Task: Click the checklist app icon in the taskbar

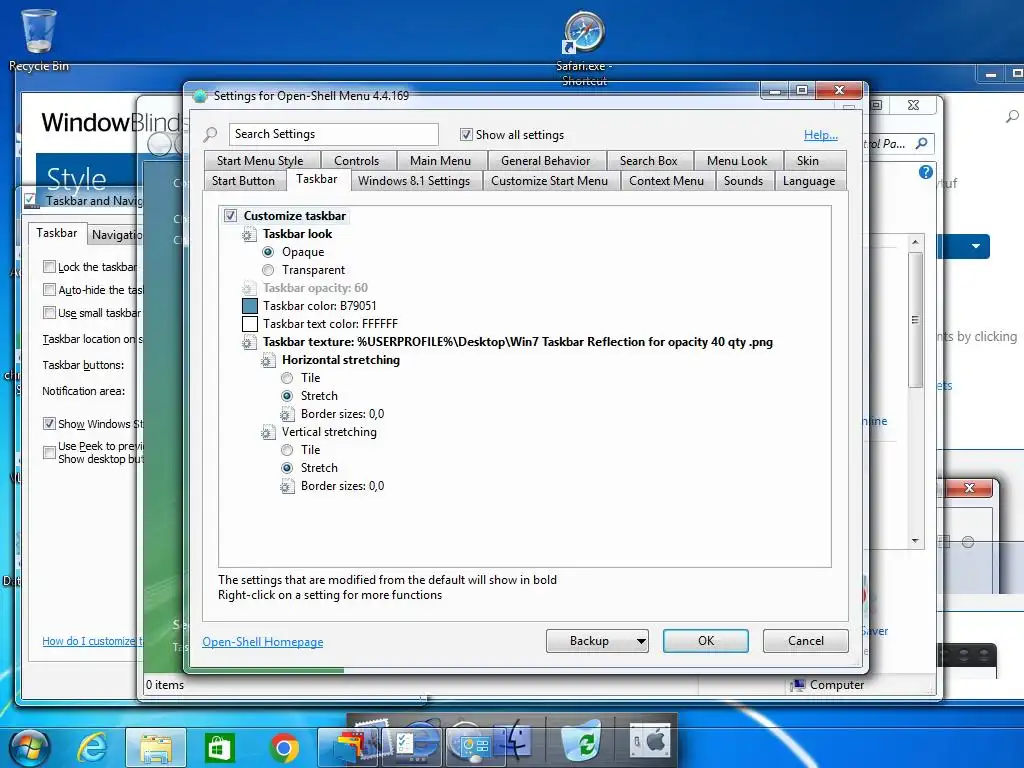Action: click(410, 746)
